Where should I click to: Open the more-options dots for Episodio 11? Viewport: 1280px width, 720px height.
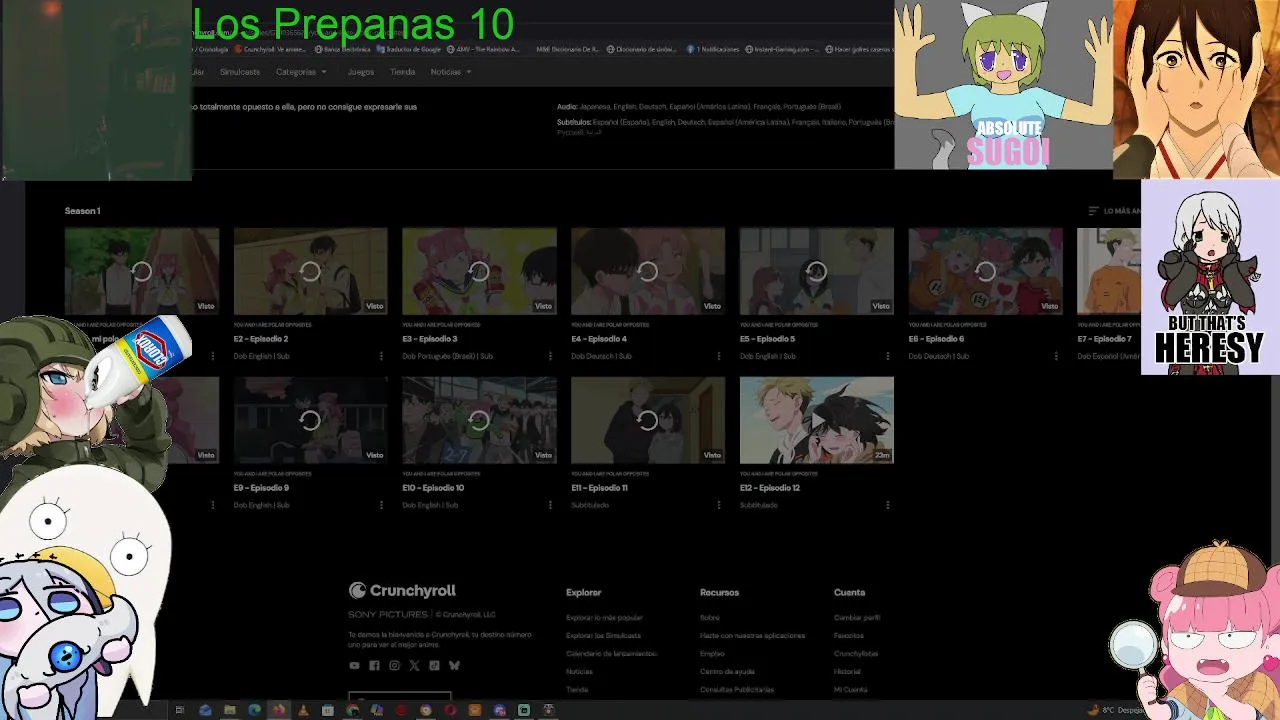tap(718, 505)
